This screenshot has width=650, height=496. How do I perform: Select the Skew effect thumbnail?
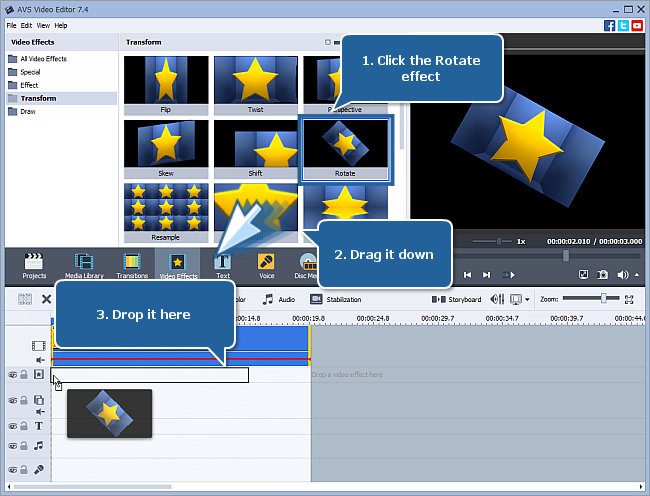click(x=166, y=149)
